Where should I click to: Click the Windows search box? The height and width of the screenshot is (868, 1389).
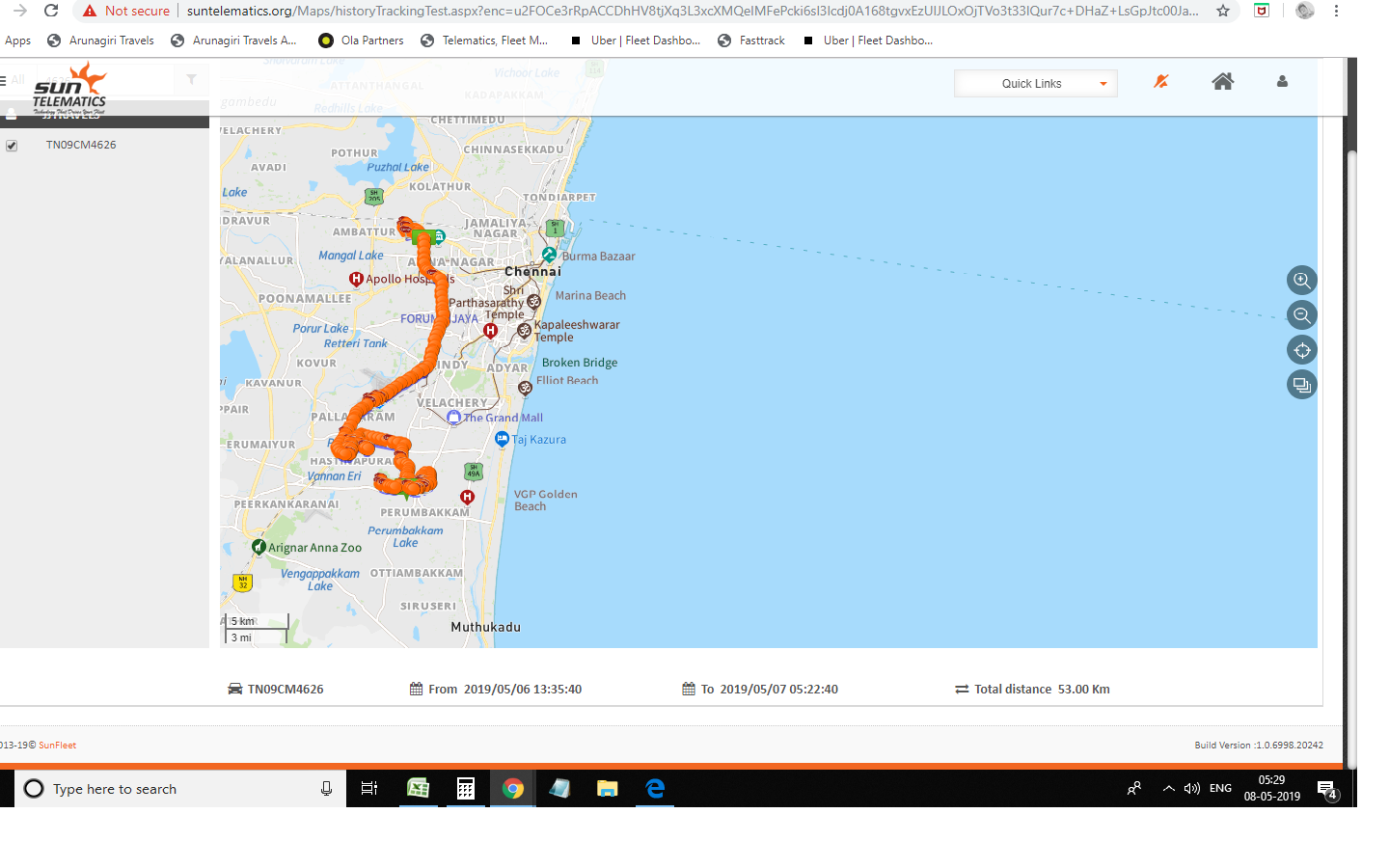(180, 789)
